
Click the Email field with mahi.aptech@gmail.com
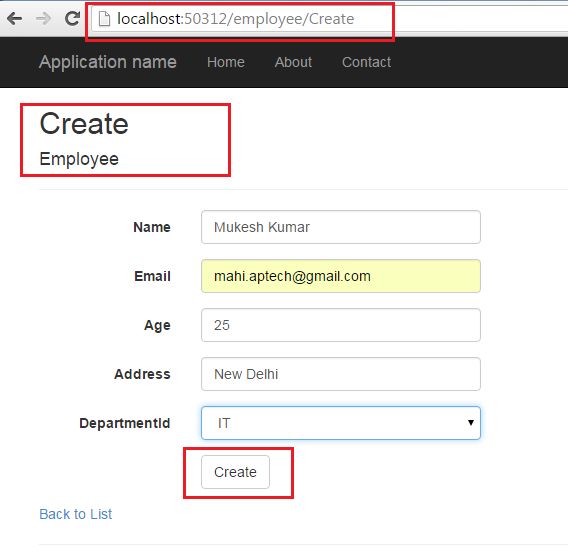pos(341,276)
